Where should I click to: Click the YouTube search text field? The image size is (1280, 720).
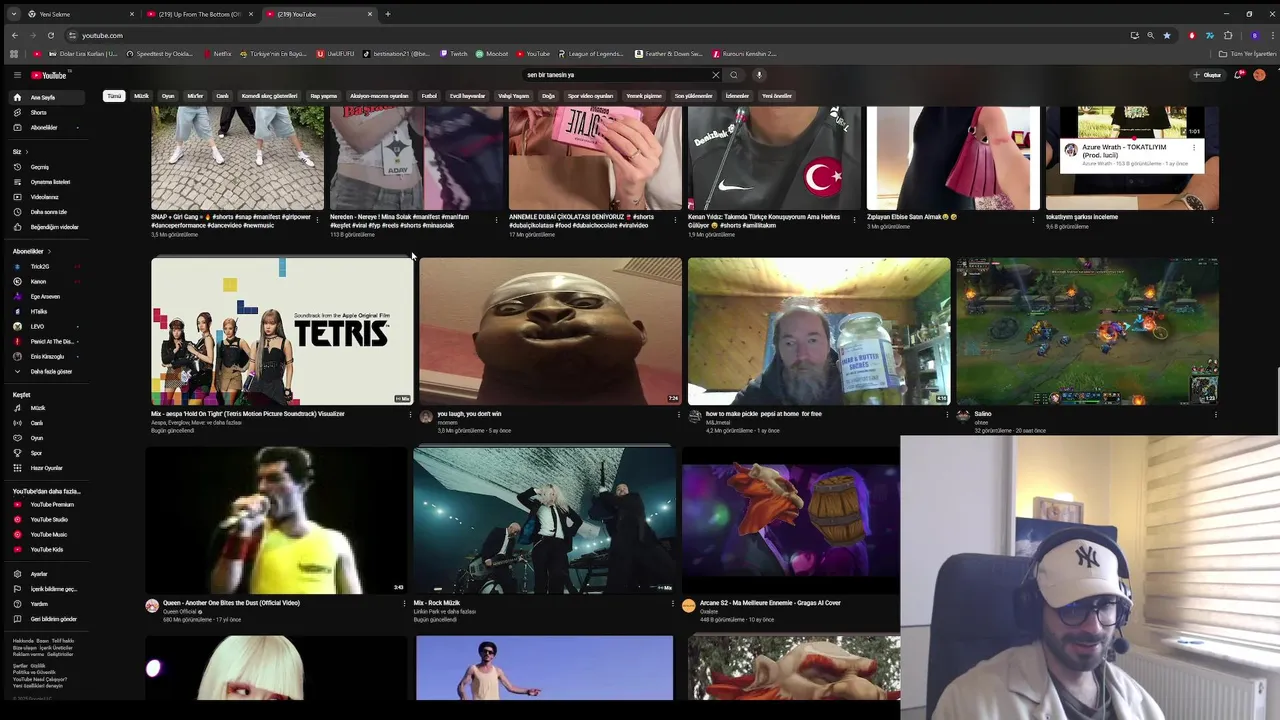click(x=615, y=75)
